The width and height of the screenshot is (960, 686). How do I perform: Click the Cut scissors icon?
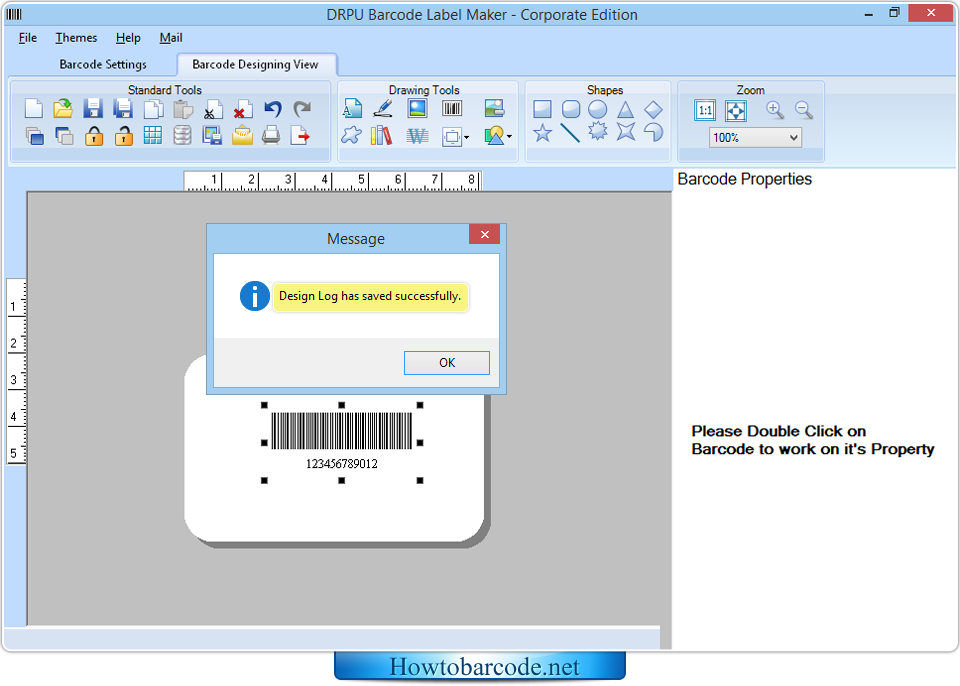click(x=212, y=109)
